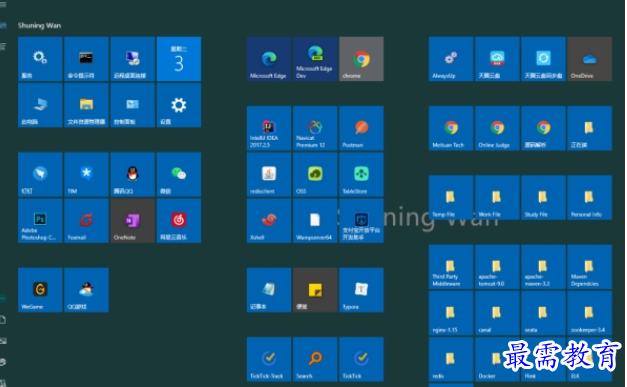Open the Notepad tile
This screenshot has height=387, width=627.
[x=269, y=290]
